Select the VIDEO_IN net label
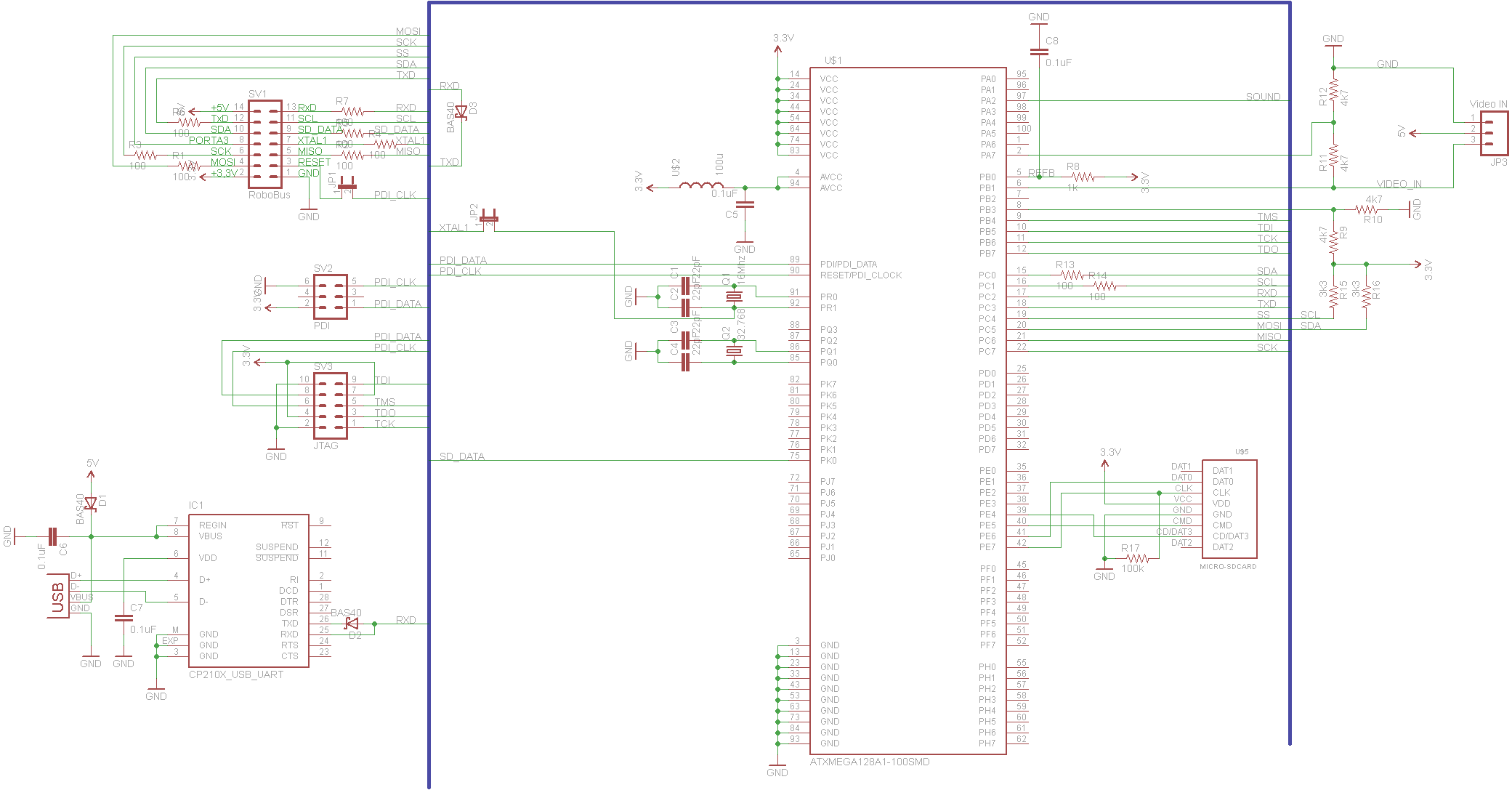1512x790 pixels. (1399, 184)
